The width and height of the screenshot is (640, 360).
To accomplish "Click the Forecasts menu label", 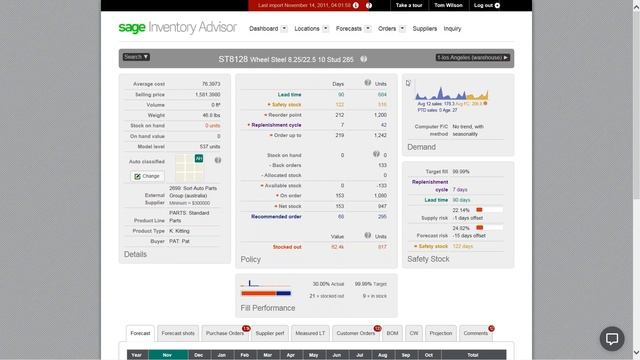I will (x=349, y=29).
